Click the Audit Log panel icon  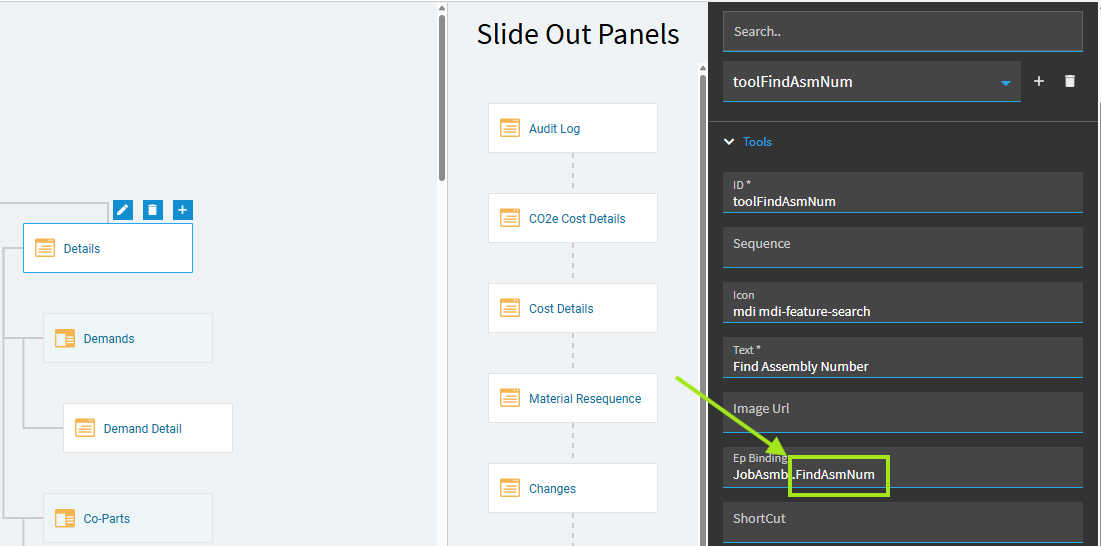pos(510,128)
